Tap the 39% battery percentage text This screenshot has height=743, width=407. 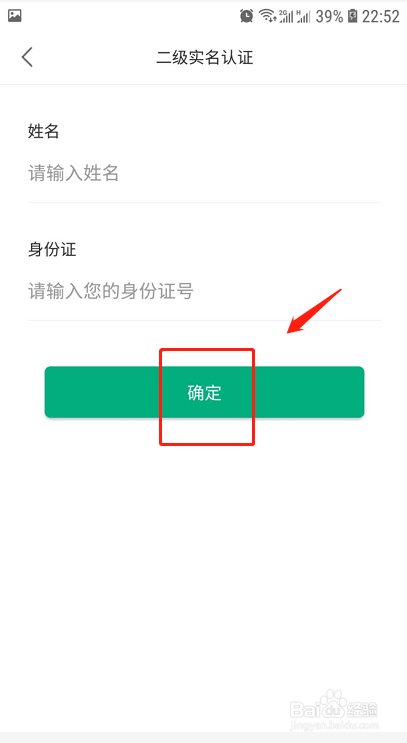pyautogui.click(x=329, y=16)
